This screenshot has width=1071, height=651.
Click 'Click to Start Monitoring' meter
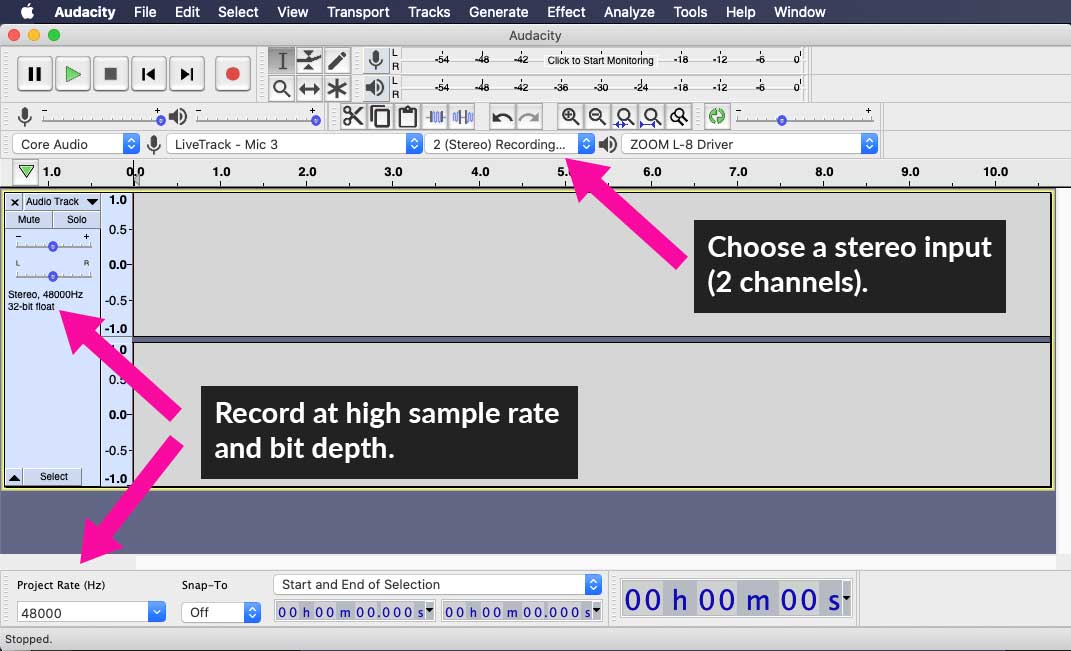[600, 60]
